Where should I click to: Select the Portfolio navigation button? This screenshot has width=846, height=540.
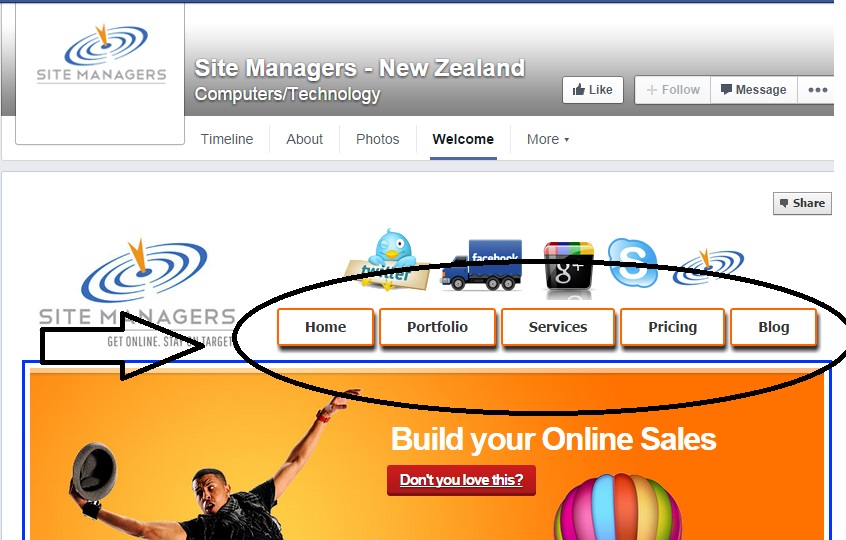pyautogui.click(x=437, y=327)
